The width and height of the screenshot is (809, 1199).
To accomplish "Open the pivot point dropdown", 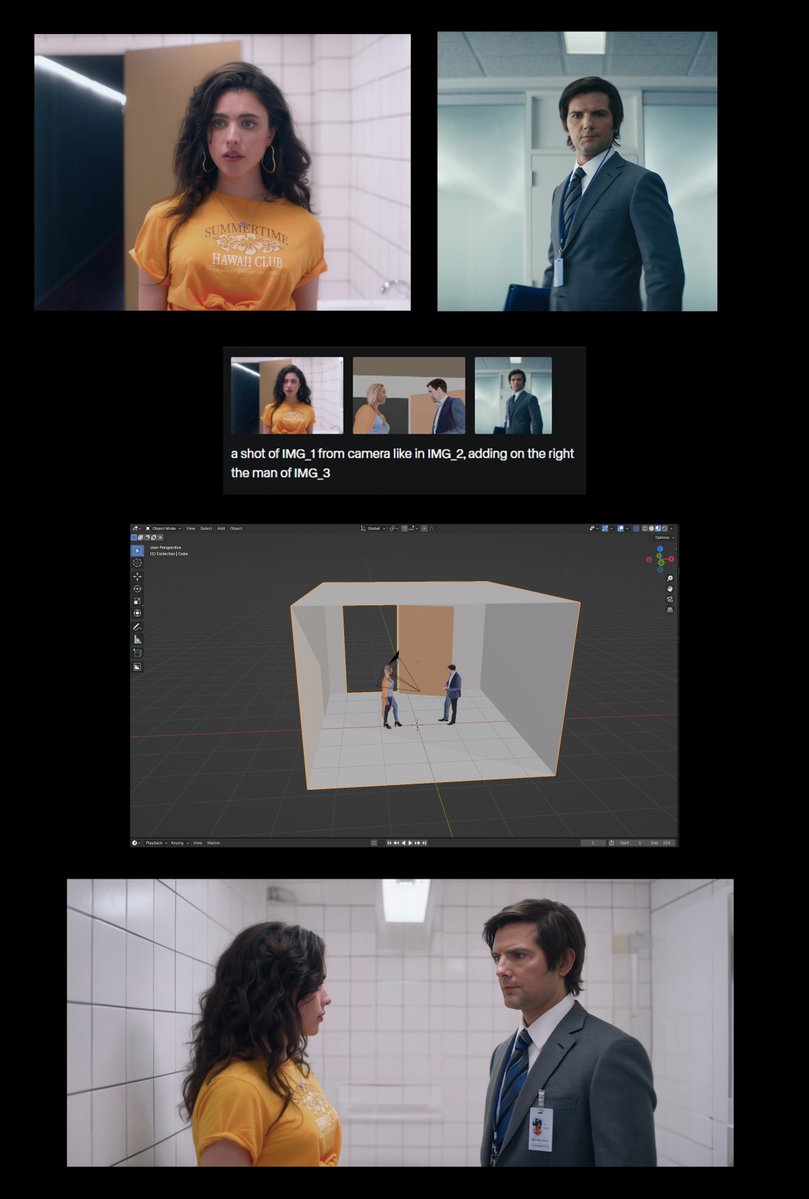I will 394,528.
